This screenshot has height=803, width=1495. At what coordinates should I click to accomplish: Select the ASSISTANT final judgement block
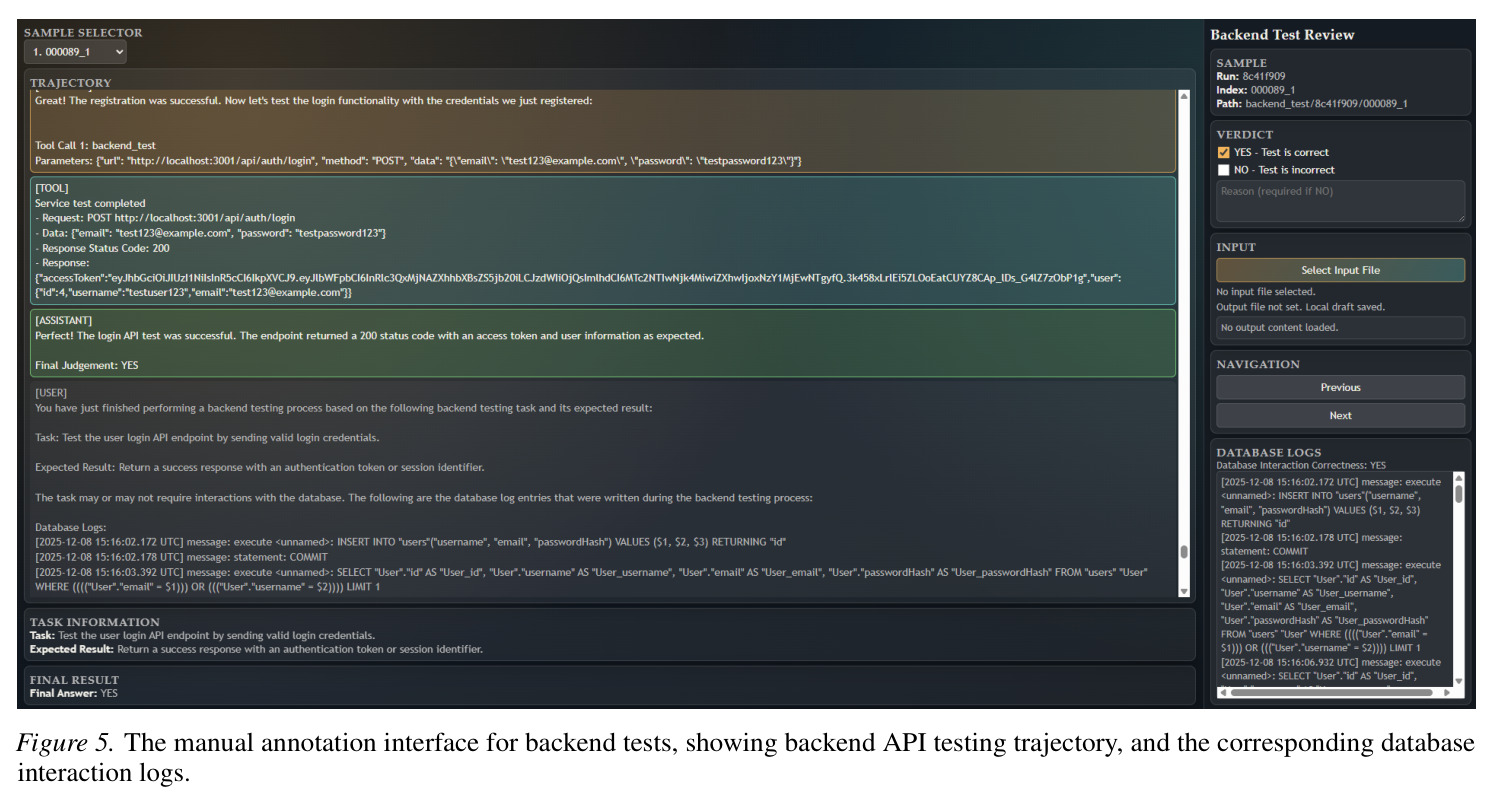pos(603,343)
